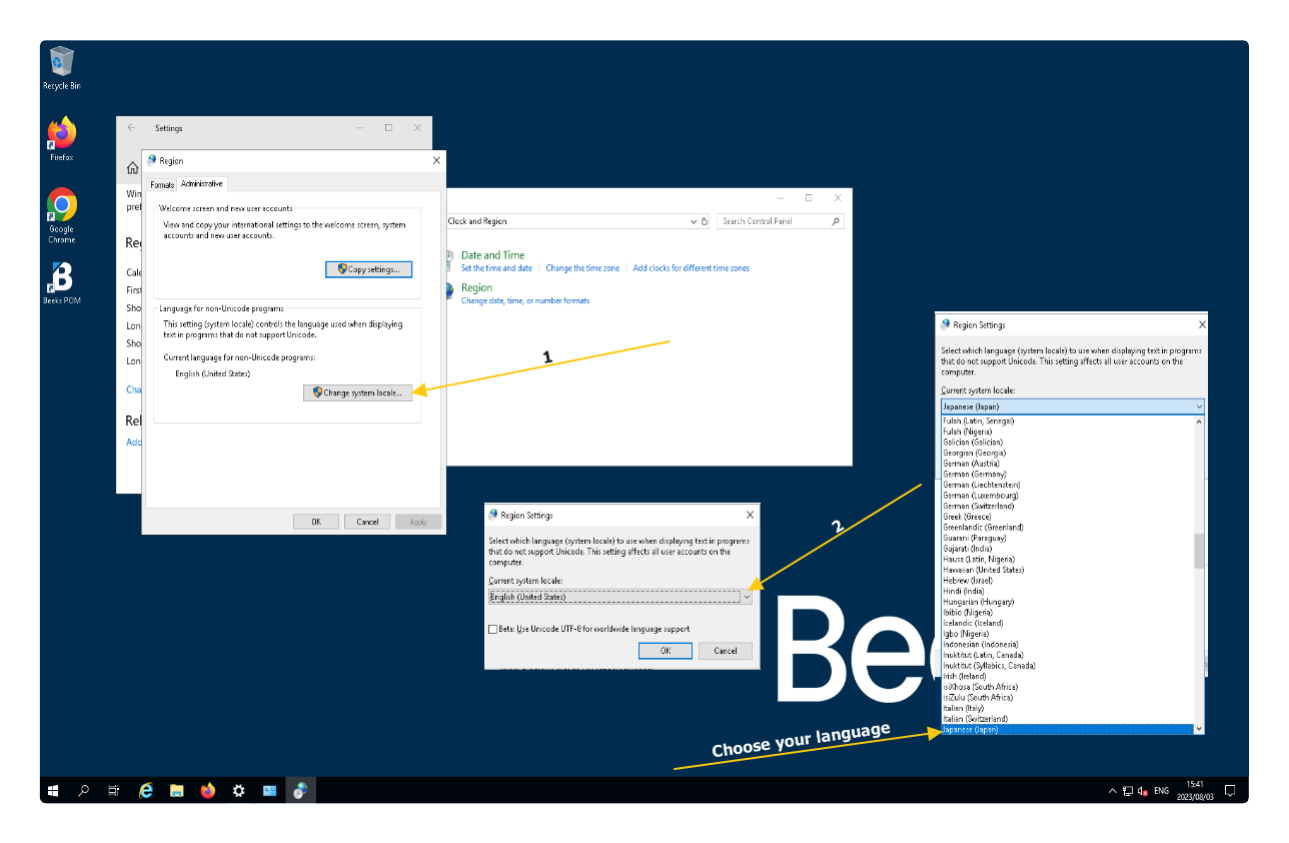Image resolution: width=1289 pixels, height=843 pixels.
Task: Select German (Germany) from the locale list
Action: coord(1067,474)
